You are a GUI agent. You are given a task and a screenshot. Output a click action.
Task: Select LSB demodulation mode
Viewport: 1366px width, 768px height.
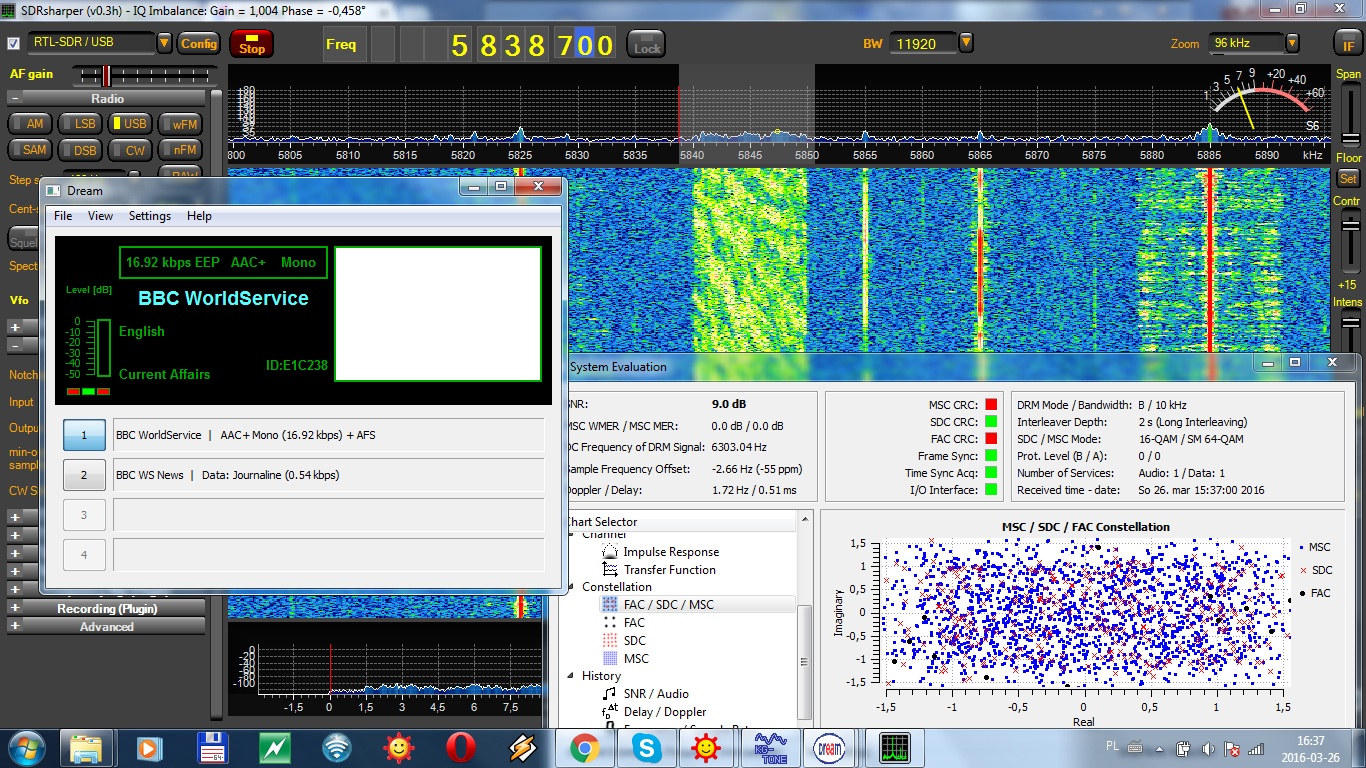(x=80, y=124)
